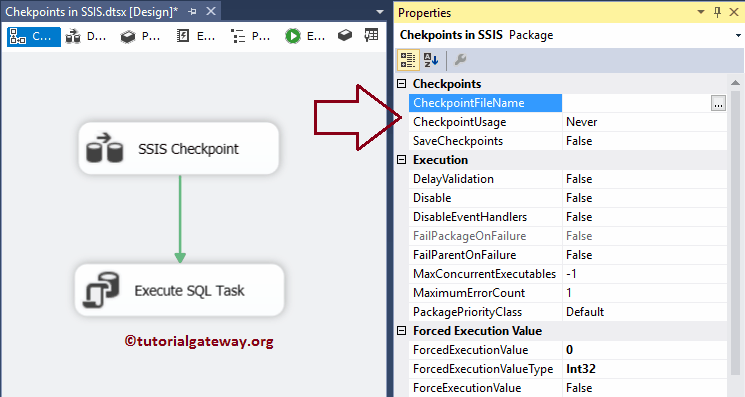Click the Properties scrollbar up arrow
Image resolution: width=745 pixels, height=397 pixels.
coord(735,83)
